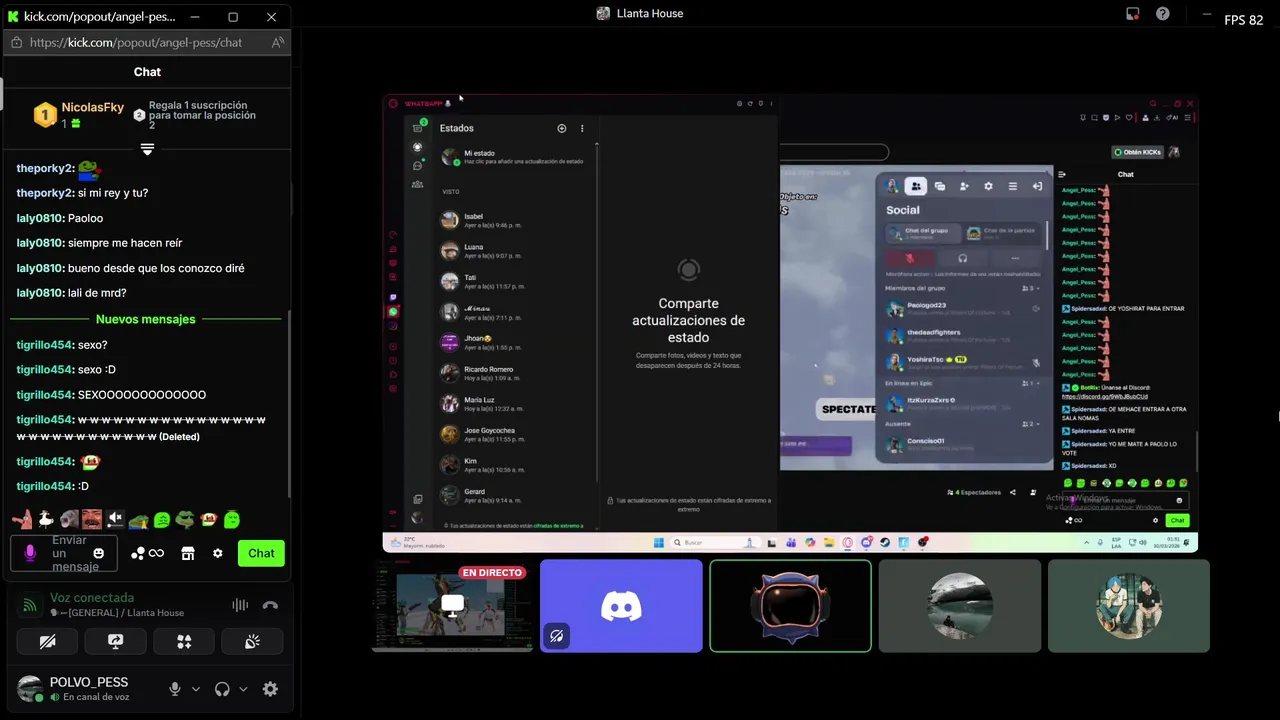Insert the Pepe frog emote
Image resolution: width=1280 pixels, height=720 pixels.
coord(185,519)
